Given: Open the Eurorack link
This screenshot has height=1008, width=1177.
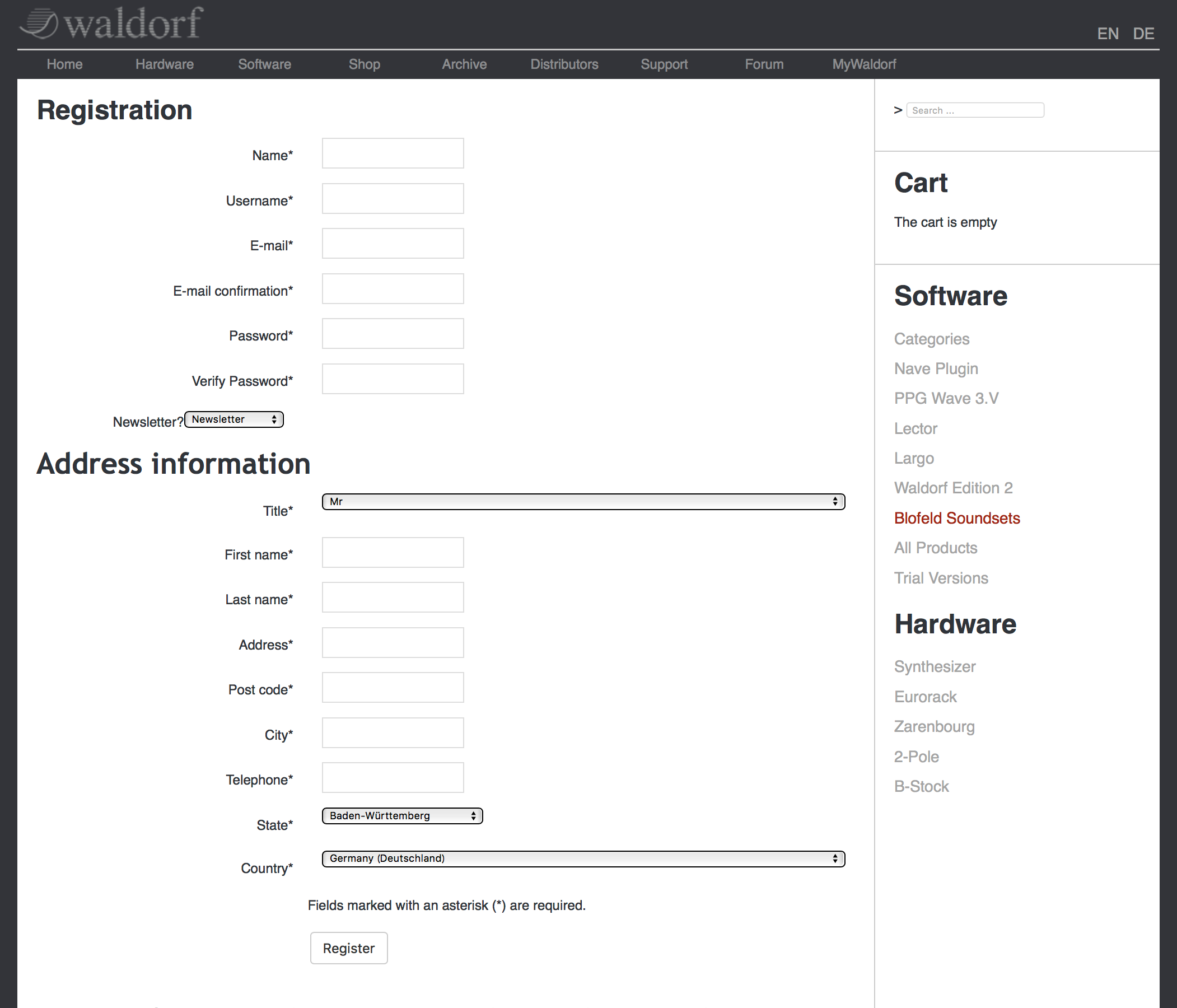Looking at the screenshot, I should coord(926,697).
